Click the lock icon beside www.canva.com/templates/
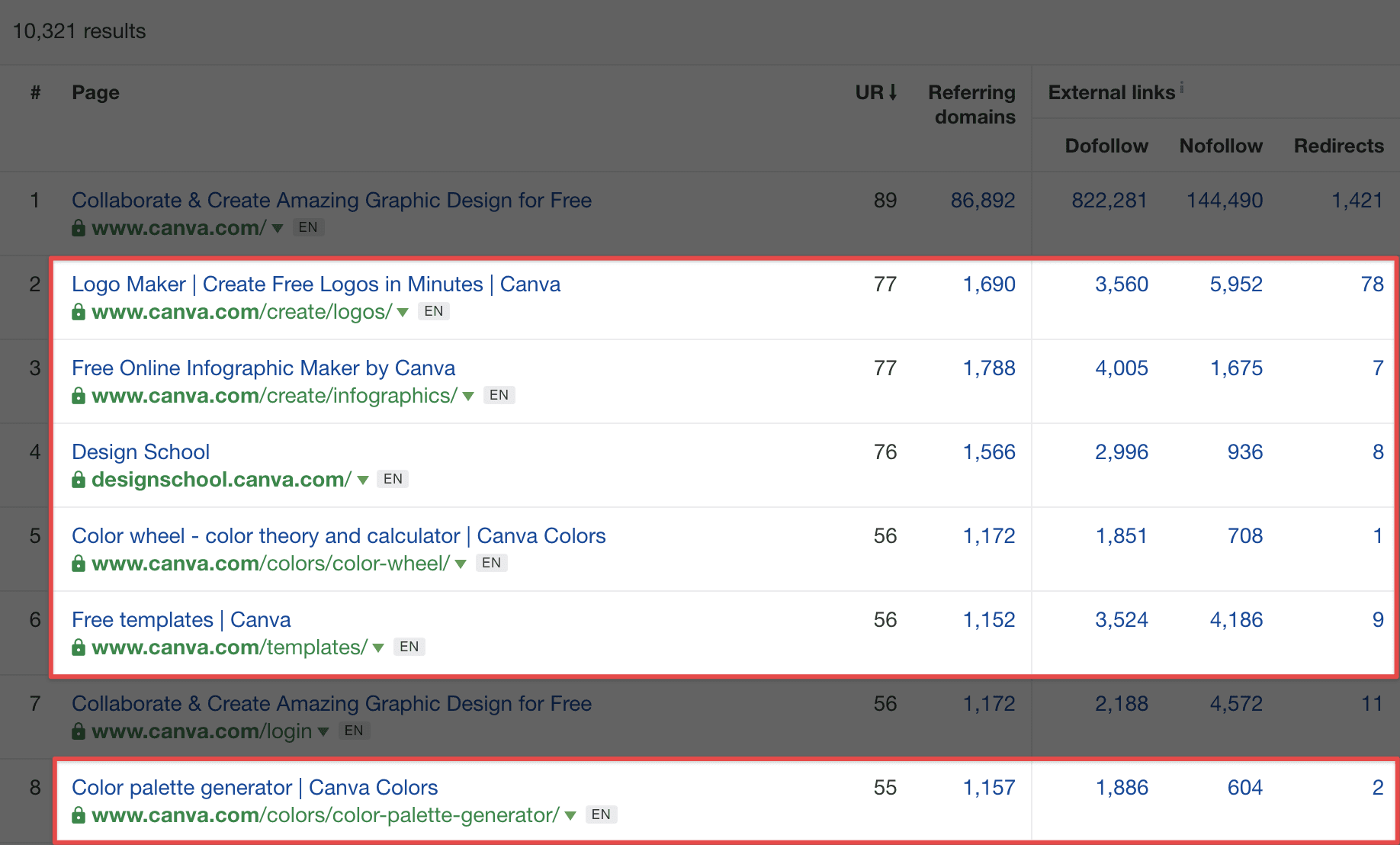The height and width of the screenshot is (845, 1400). (78, 647)
